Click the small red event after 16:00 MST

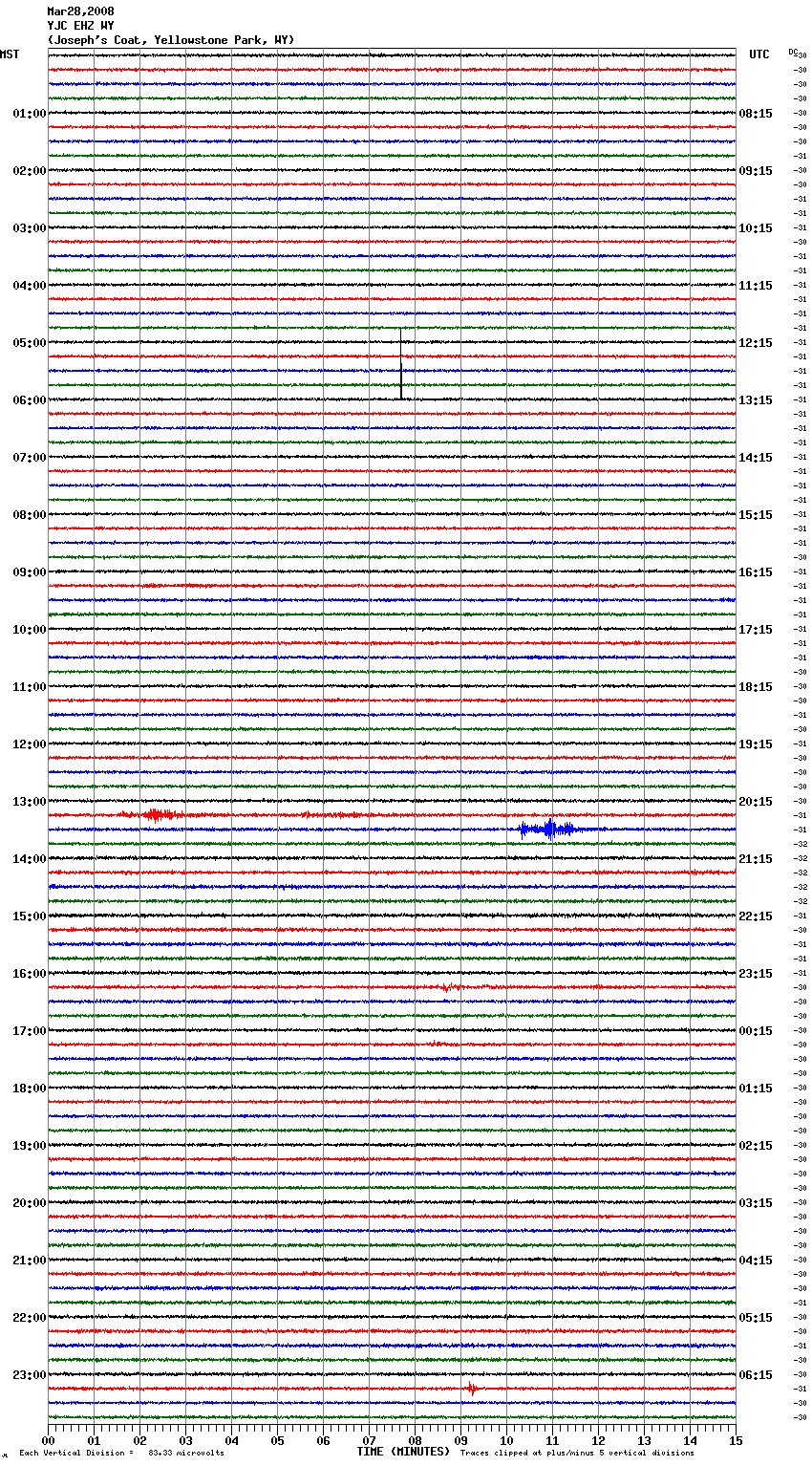449,987
